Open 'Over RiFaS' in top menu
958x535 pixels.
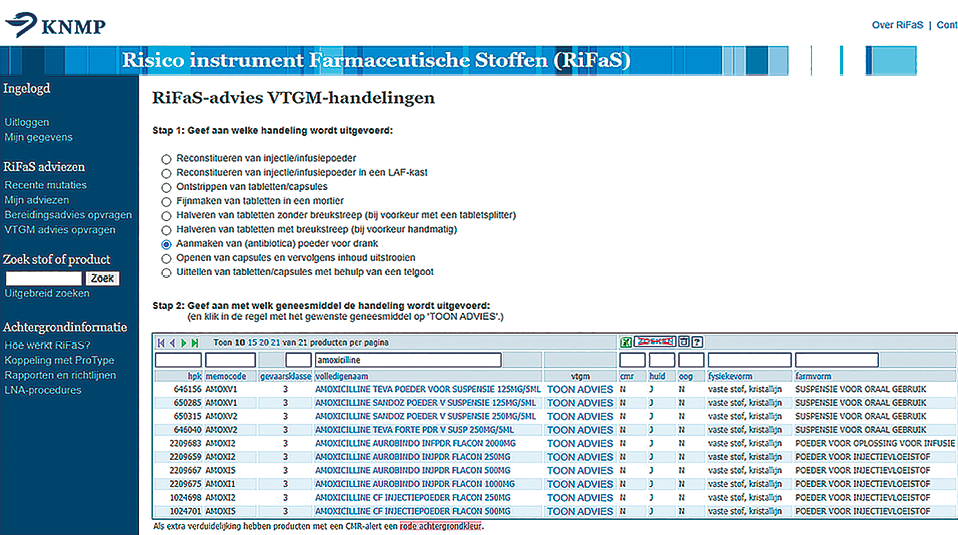point(896,25)
